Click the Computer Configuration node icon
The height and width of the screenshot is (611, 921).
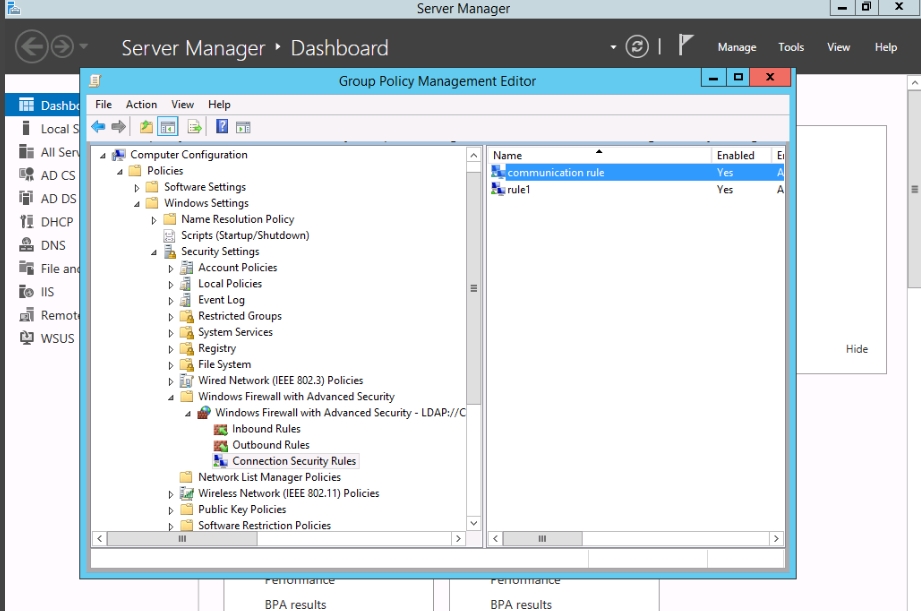(119, 155)
